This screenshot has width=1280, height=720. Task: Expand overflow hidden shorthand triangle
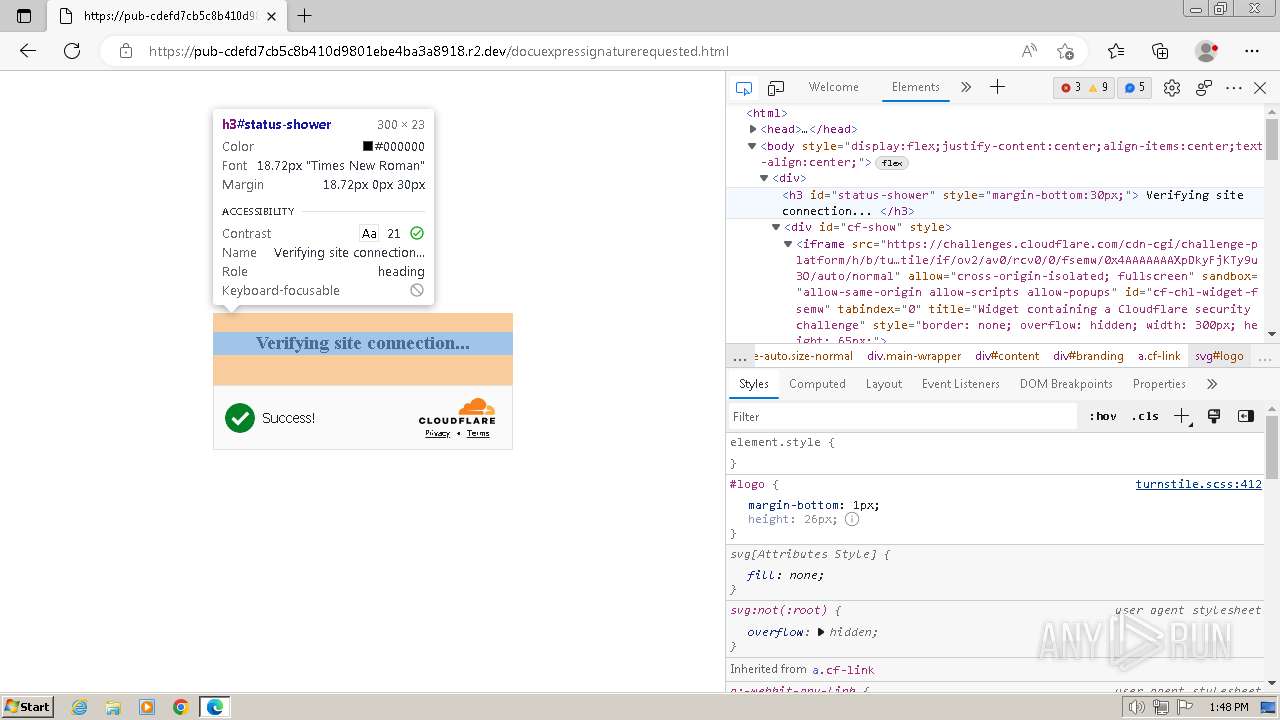(821, 632)
